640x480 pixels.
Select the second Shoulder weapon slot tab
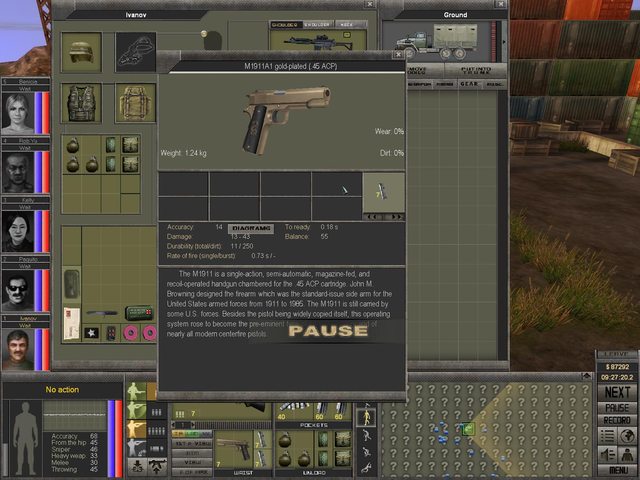point(318,25)
